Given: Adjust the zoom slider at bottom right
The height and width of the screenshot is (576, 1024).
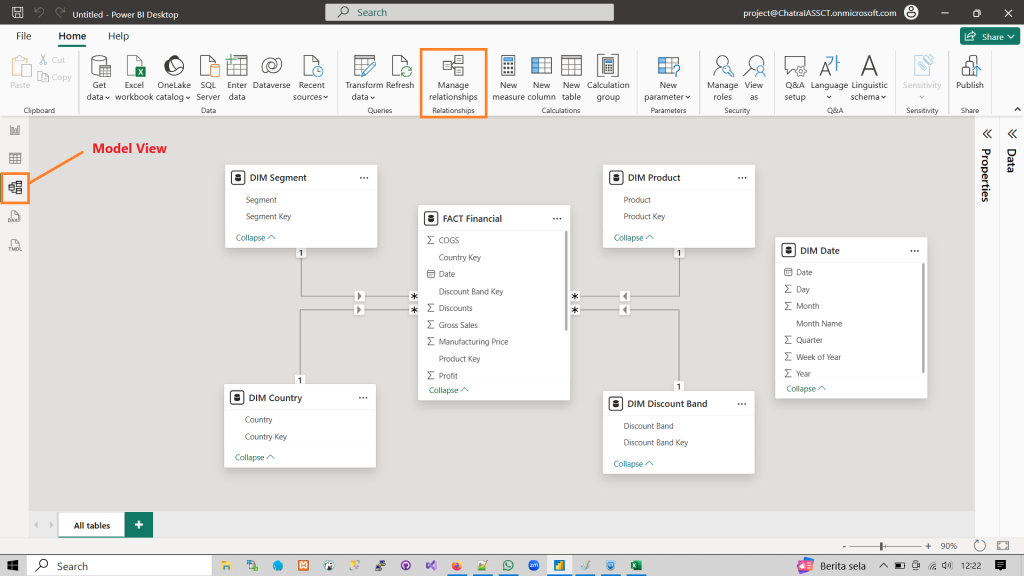Looking at the screenshot, I should click(881, 546).
